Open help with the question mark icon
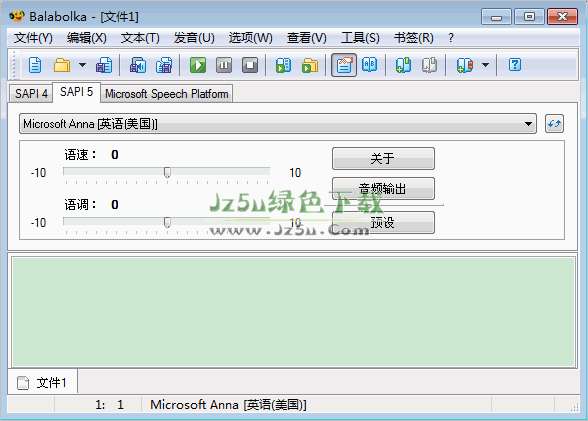The width and height of the screenshot is (588, 421). point(515,65)
